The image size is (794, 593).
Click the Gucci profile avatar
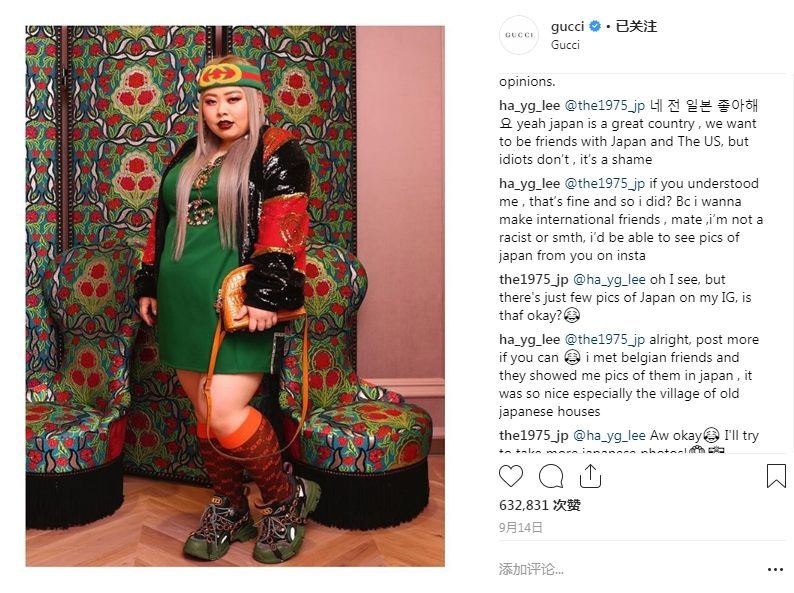click(519, 35)
